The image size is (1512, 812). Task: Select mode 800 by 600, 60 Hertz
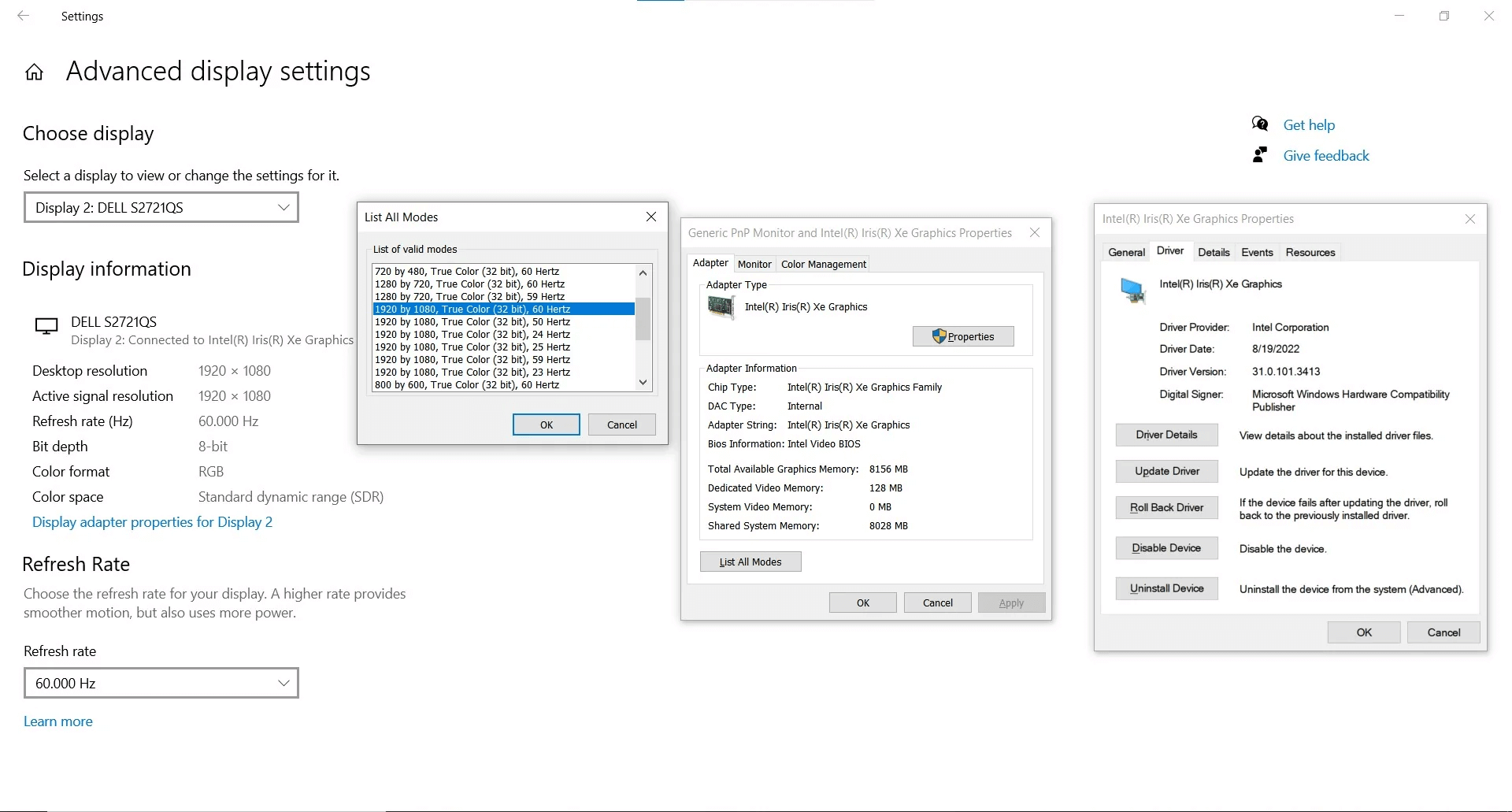pos(503,384)
